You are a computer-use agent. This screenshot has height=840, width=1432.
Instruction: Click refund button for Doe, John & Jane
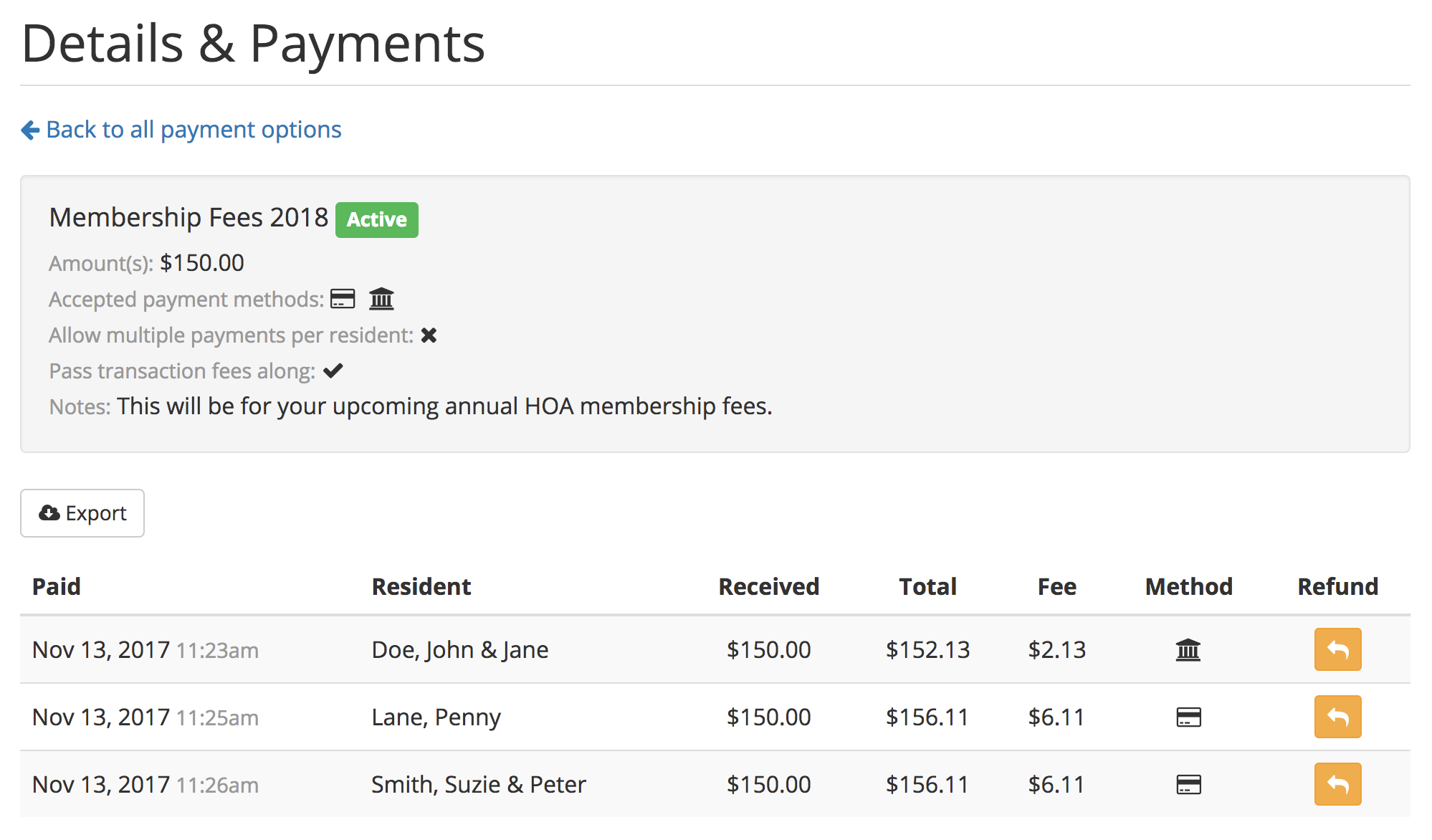tap(1337, 649)
